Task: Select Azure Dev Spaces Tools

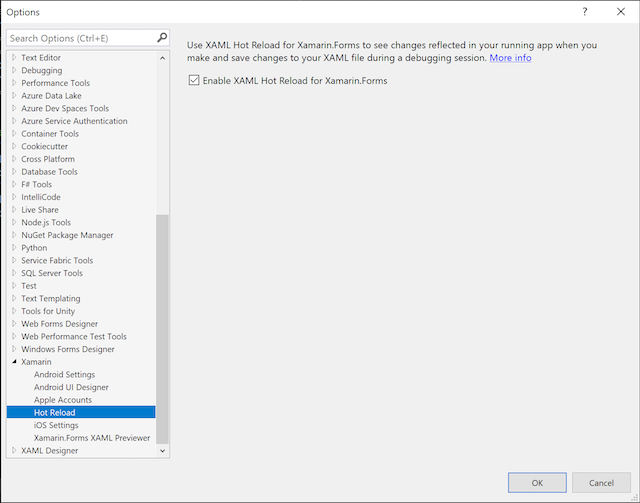Action: 65,108
